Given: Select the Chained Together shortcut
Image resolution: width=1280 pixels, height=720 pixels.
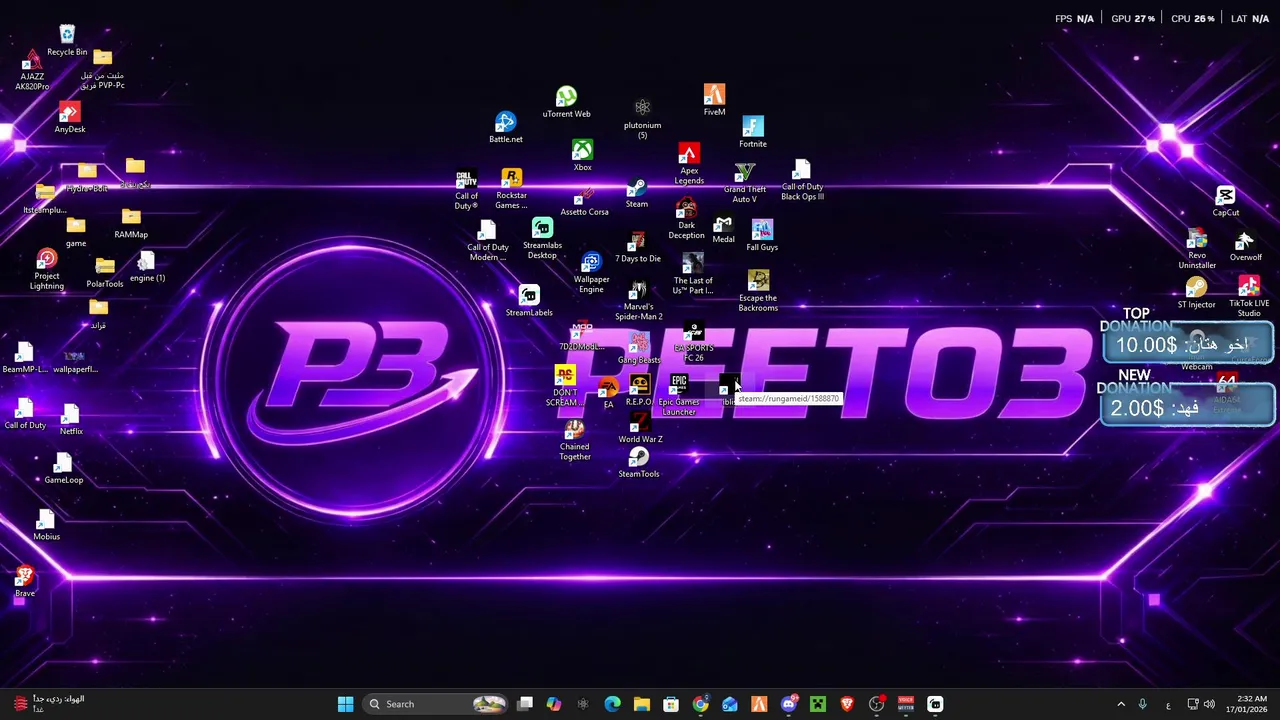Looking at the screenshot, I should tap(574, 440).
